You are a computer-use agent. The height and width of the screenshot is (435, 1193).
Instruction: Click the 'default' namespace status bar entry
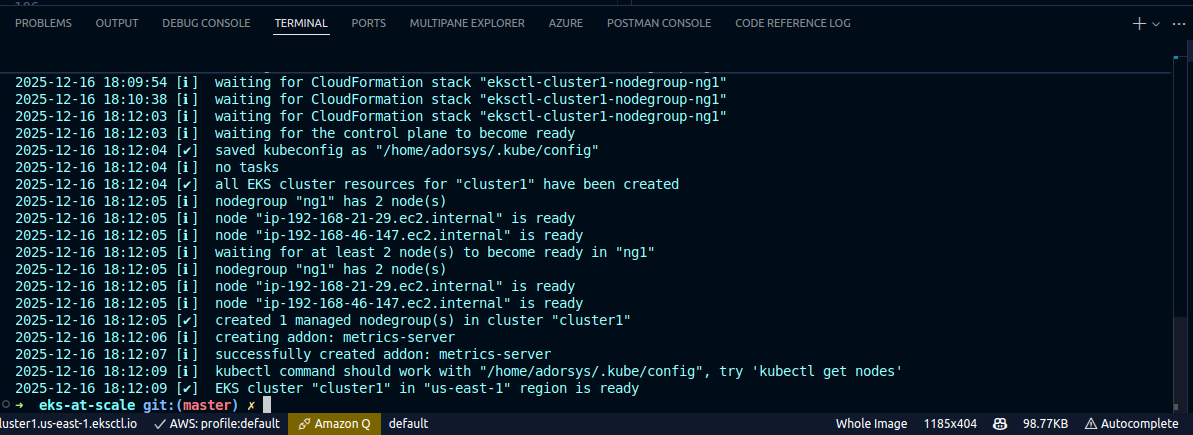[x=409, y=424]
